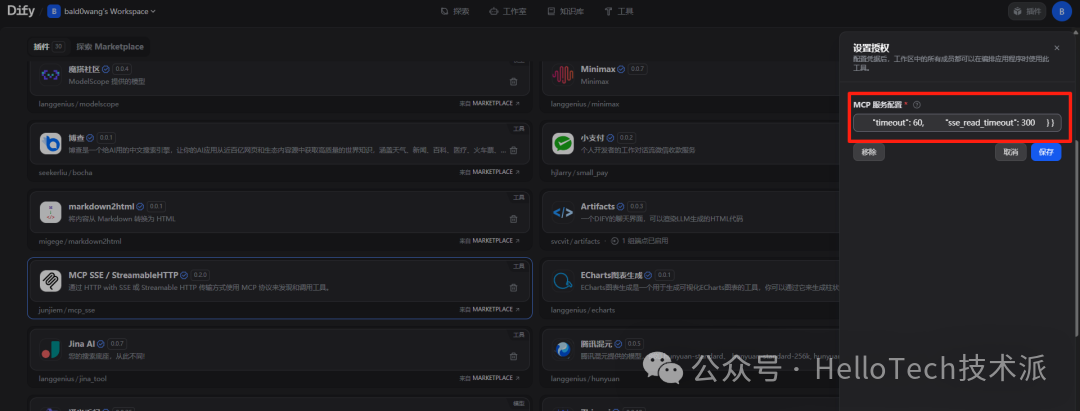
Task: Click the help icon beside MCP 服务配置
Action: (x=917, y=105)
